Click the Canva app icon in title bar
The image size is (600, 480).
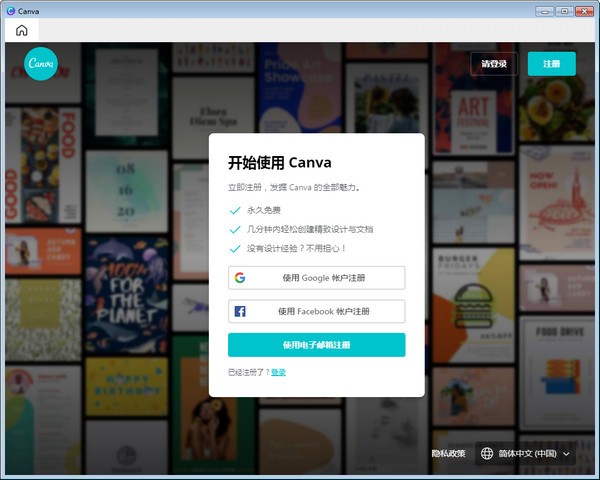click(x=10, y=10)
